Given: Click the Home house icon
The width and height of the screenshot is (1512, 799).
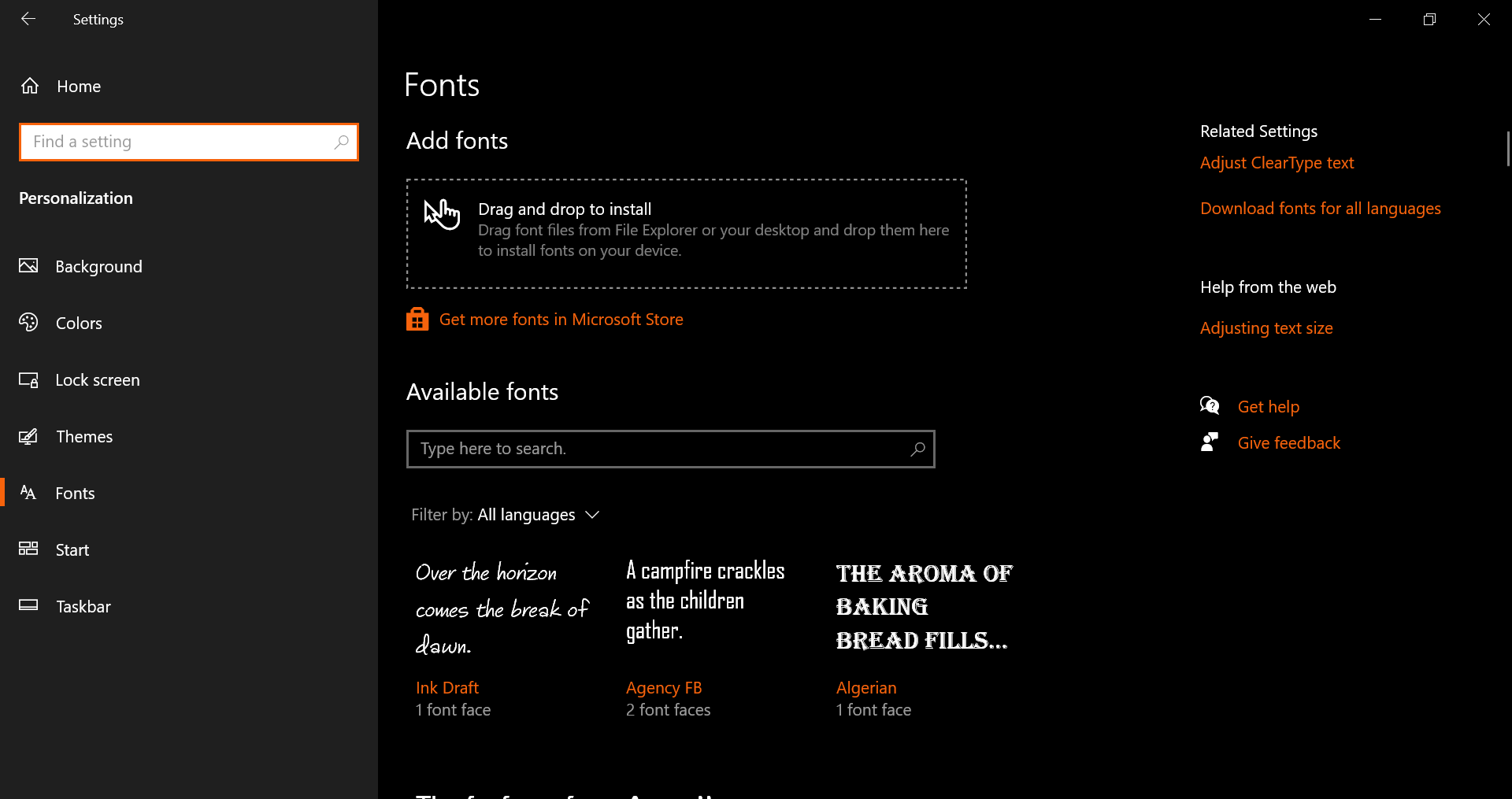Looking at the screenshot, I should click(x=30, y=86).
